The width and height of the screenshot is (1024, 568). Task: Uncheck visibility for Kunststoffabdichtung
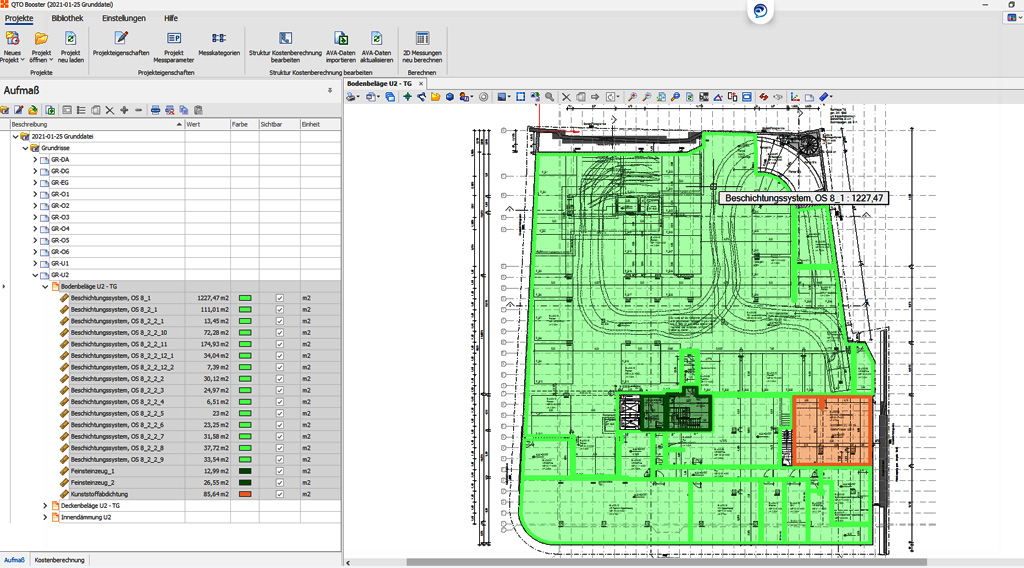(x=280, y=494)
